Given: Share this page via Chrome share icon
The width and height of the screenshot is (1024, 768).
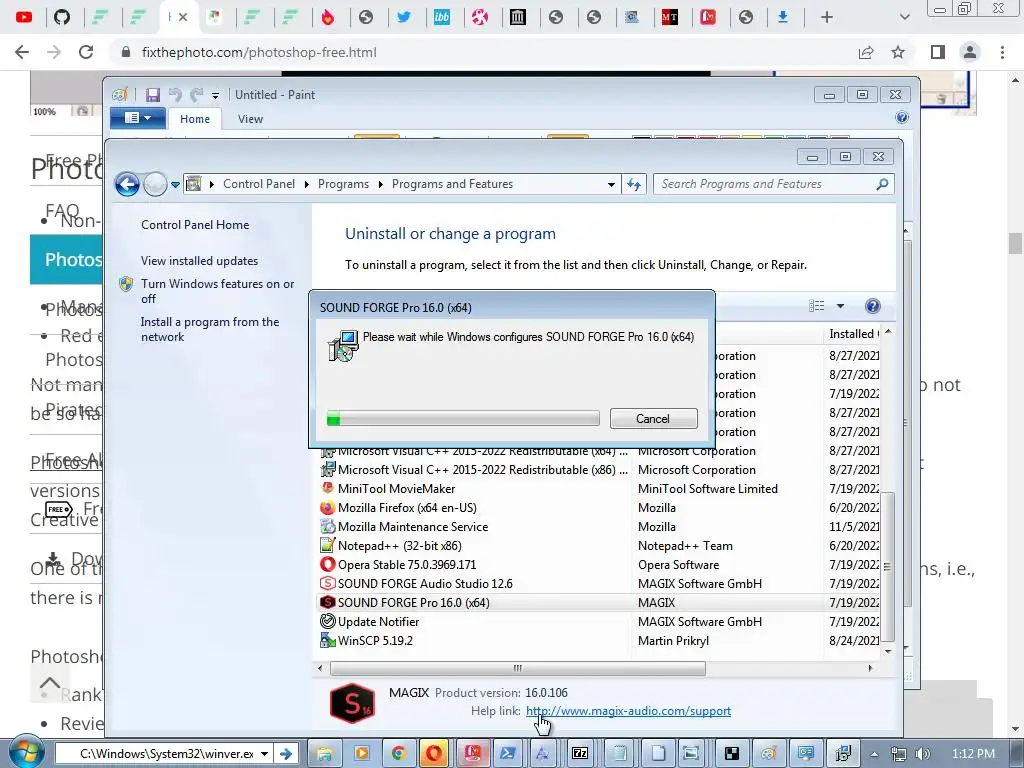Looking at the screenshot, I should click(866, 52).
